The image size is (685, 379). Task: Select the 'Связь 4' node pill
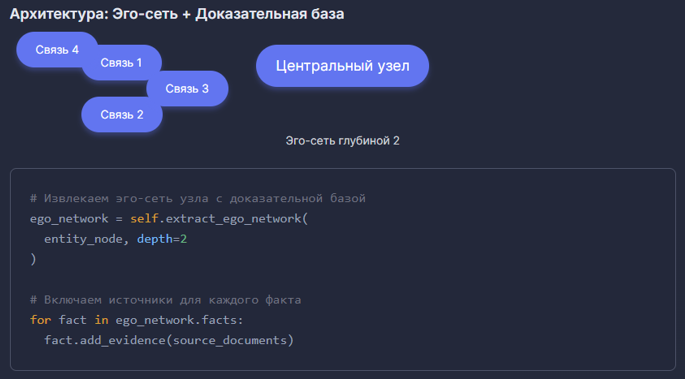click(57, 50)
